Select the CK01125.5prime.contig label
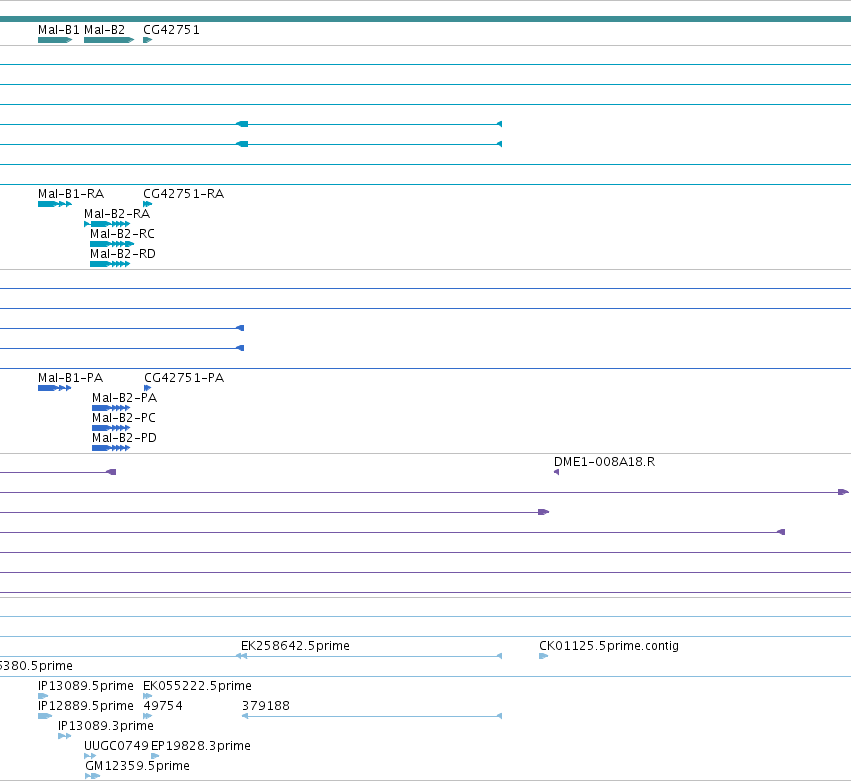The height and width of the screenshot is (781, 851). pyautogui.click(x=608, y=646)
